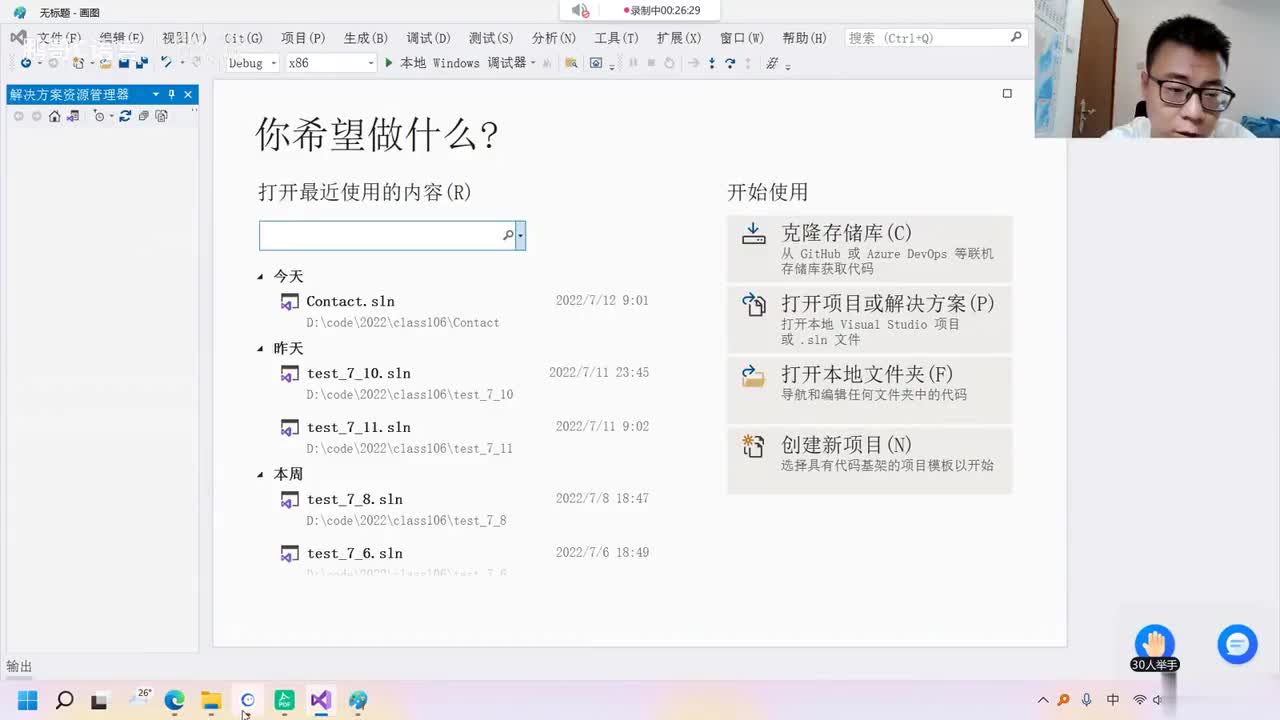1280x720 pixels.
Task: Click 创建新项目(N) button
Action: pos(869,461)
